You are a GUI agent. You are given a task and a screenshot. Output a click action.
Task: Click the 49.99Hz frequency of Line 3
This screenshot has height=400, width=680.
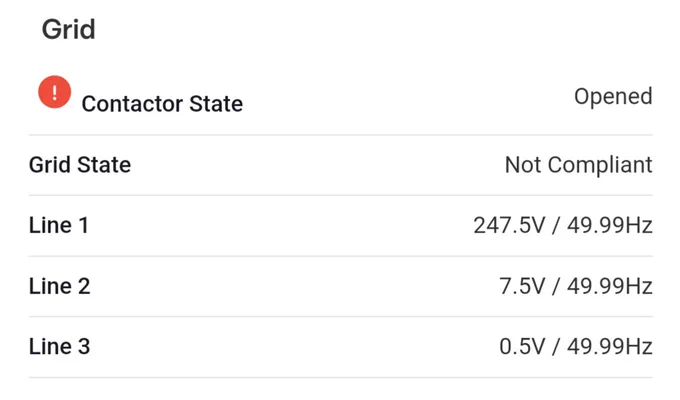coord(610,347)
